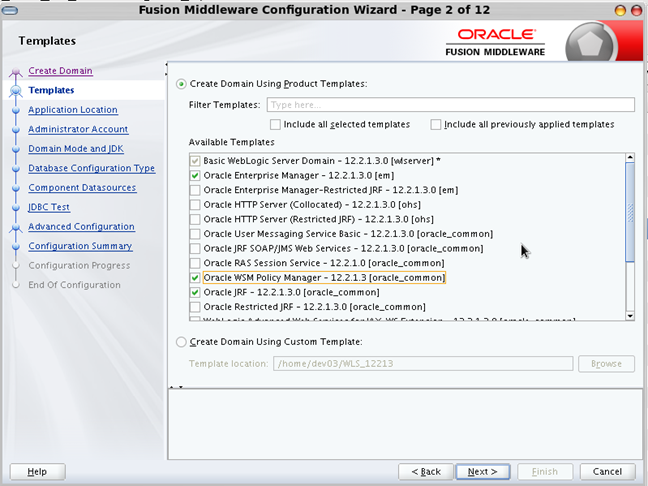Go to Advanced Configuration step
Screen dimensions: 648x486
81,226
